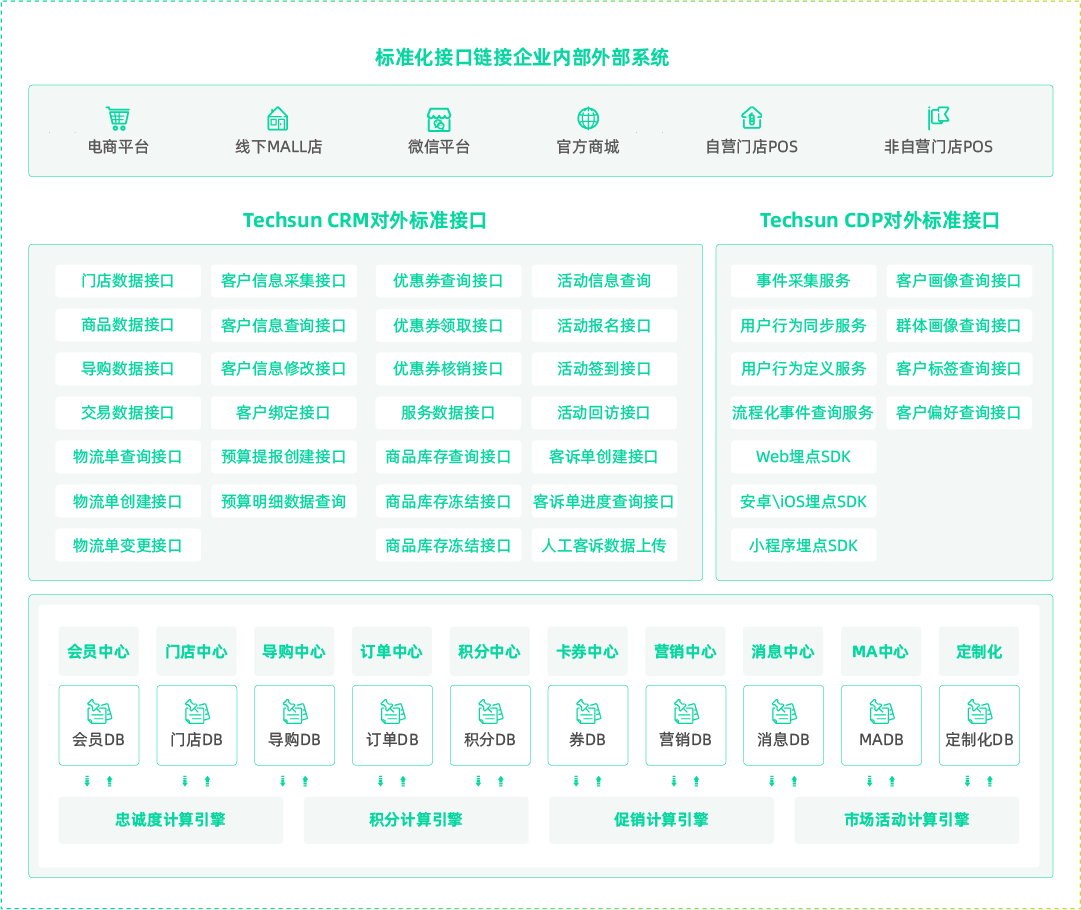
Task: Click the 促销计算引擎 box
Action: coord(662,820)
